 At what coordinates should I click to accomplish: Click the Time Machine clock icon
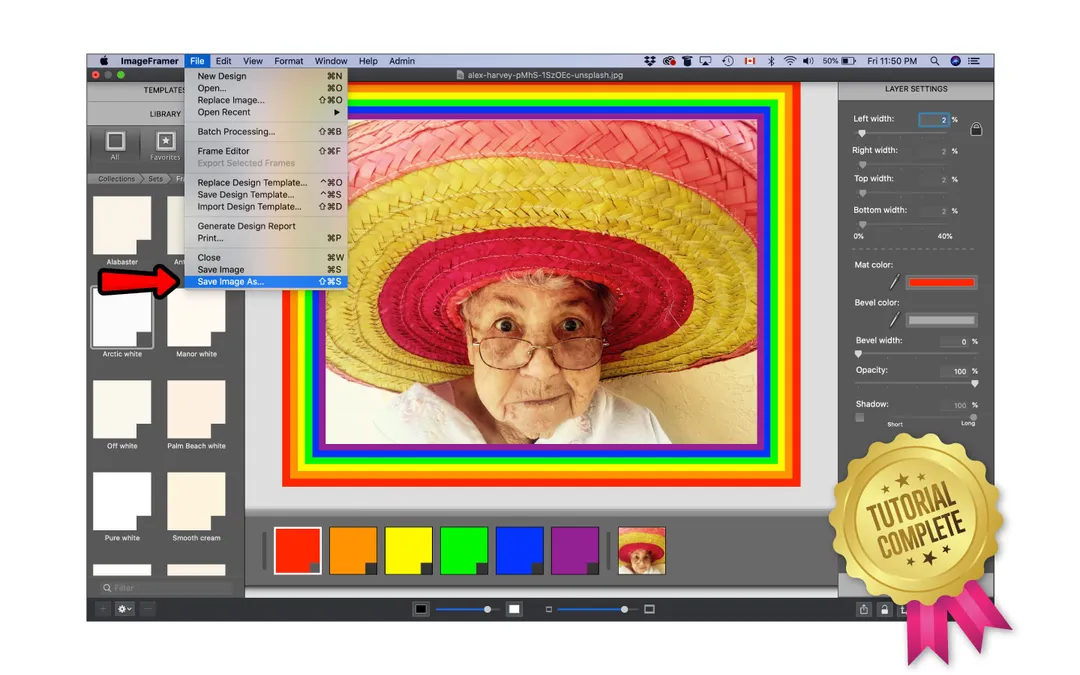[x=727, y=61]
